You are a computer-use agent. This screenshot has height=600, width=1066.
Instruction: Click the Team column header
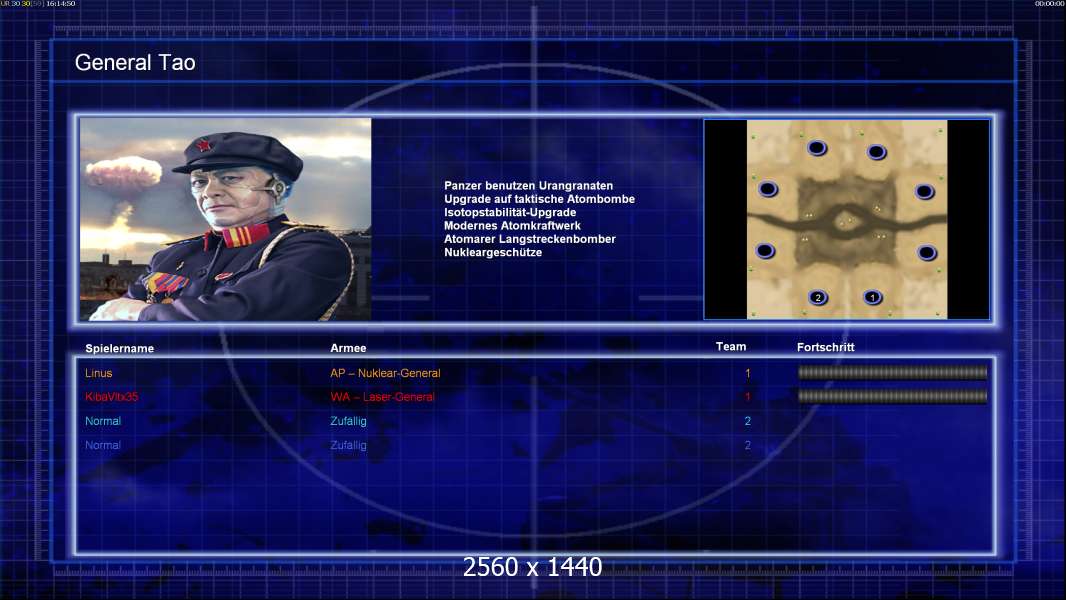[x=731, y=347]
